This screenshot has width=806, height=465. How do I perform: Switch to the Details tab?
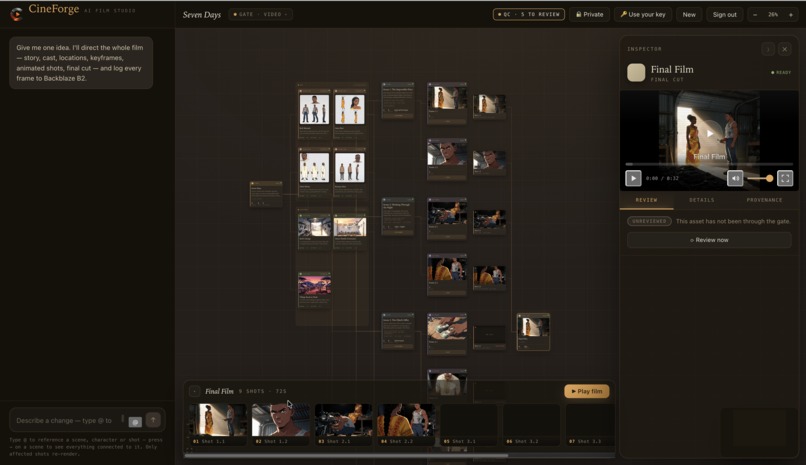click(702, 200)
